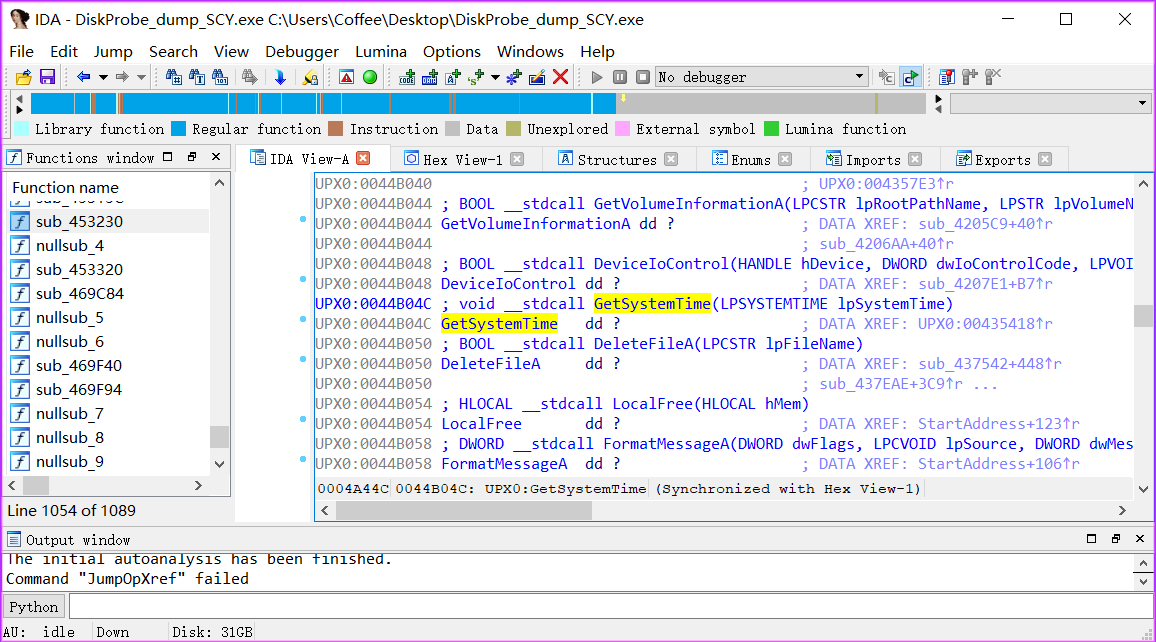Toggle the highlighted C with green arrow icon
Image resolution: width=1156 pixels, height=642 pixels.
click(910, 77)
